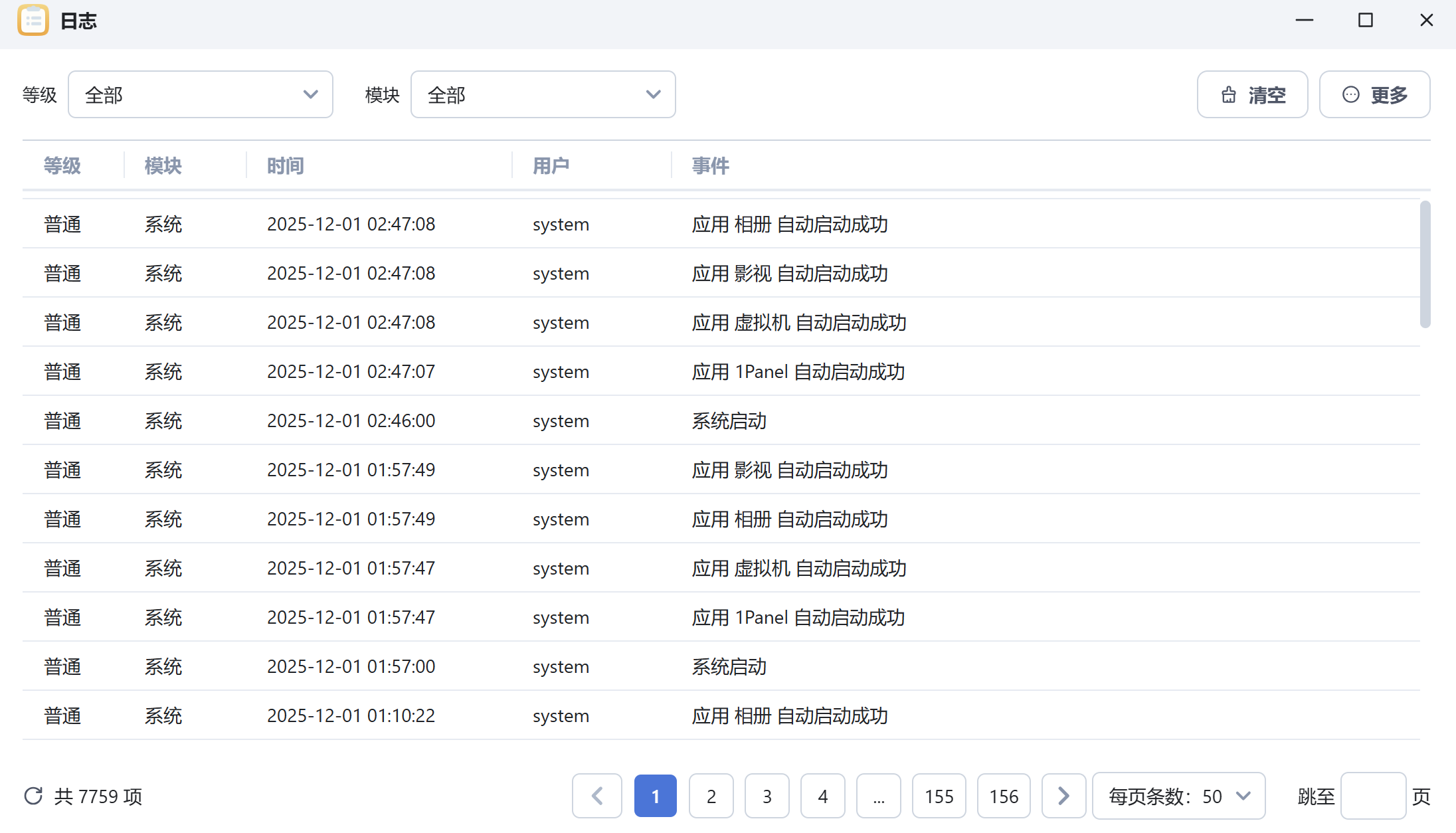Click the 清空 clear logs button
1456x833 pixels.
[x=1252, y=95]
